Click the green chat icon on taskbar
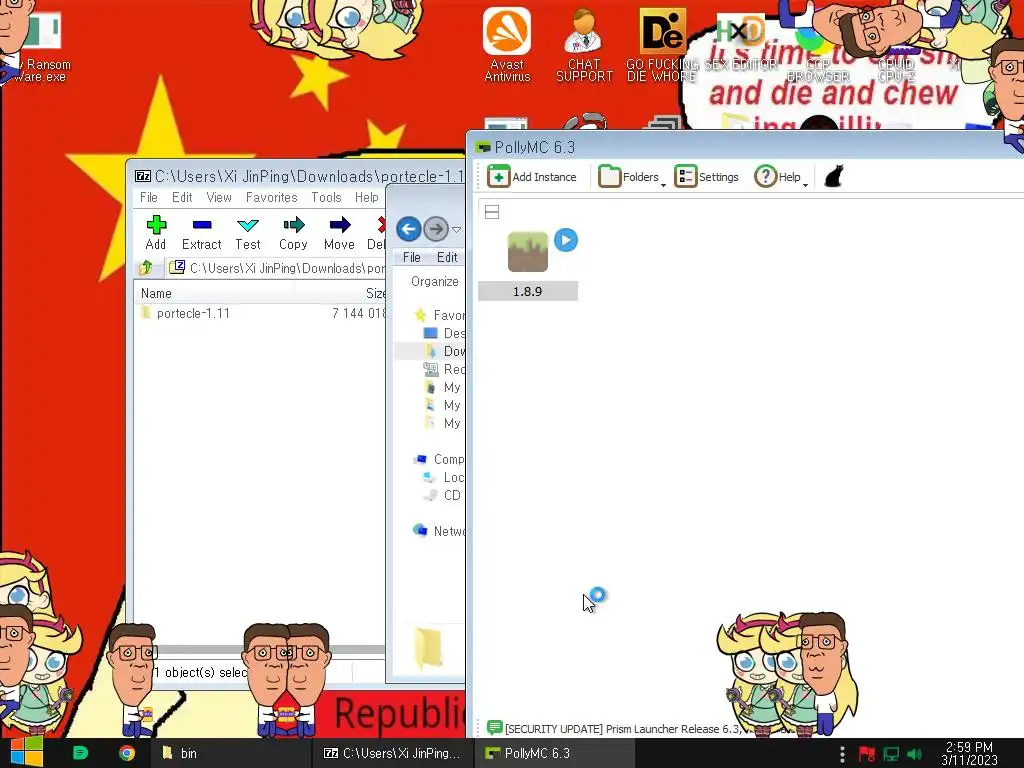The image size is (1024, 768). [80, 753]
